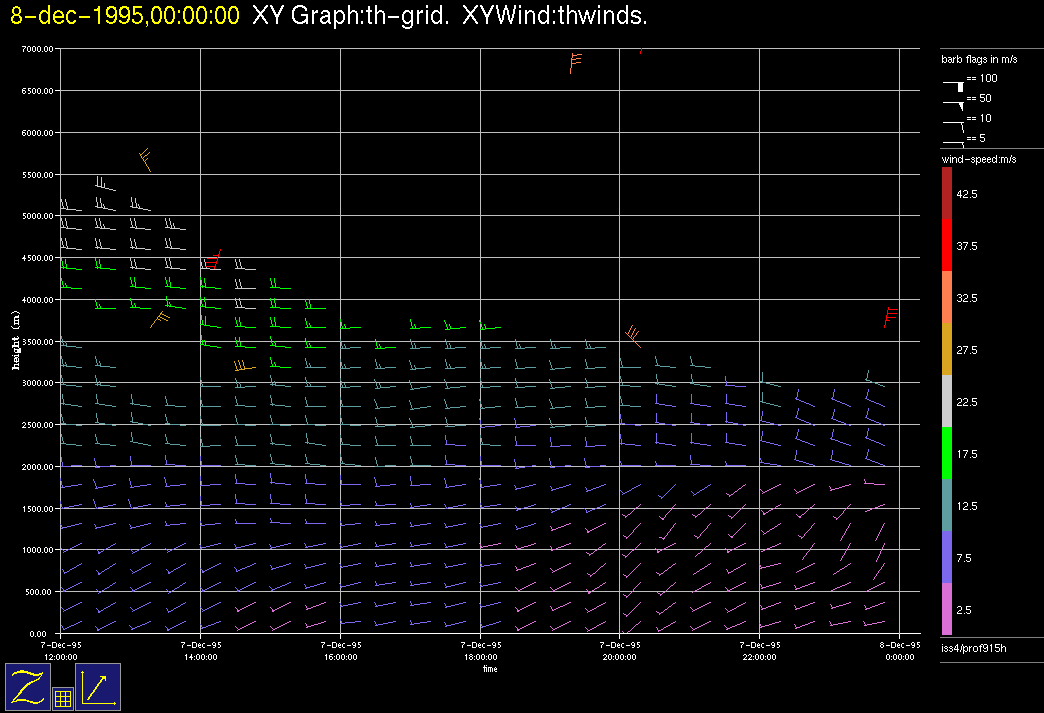Click the XY graph arrow icon
This screenshot has height=713, width=1044.
[98, 687]
